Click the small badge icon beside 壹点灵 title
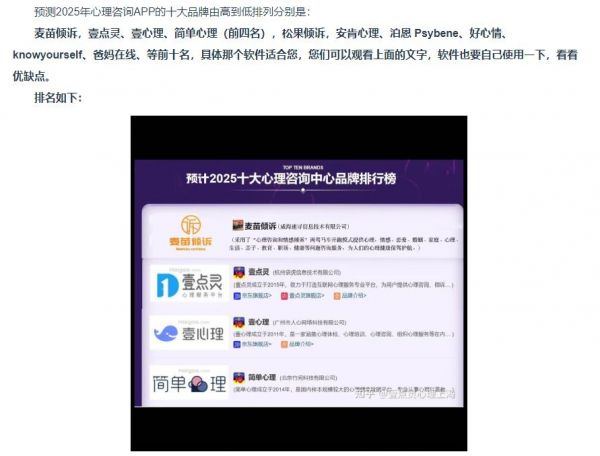The height and width of the screenshot is (456, 600). coord(239,272)
